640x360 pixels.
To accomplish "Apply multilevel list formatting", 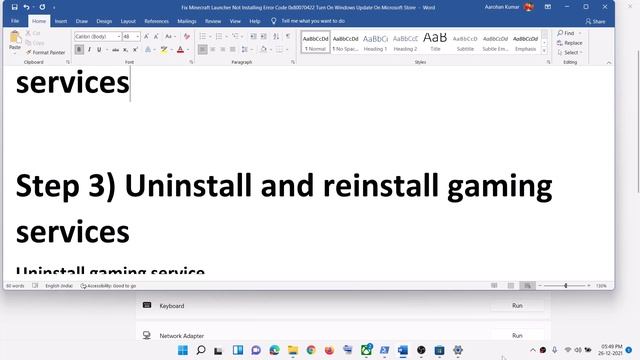I will tap(235, 37).
